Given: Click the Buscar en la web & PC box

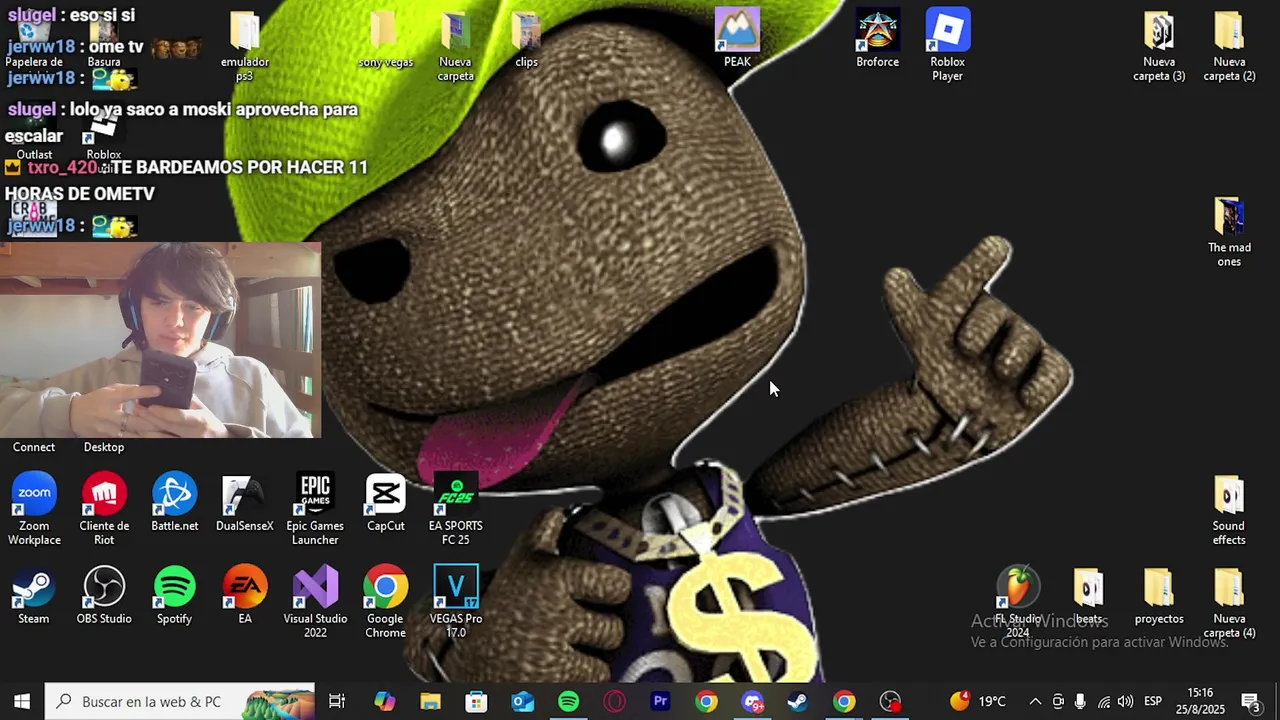Looking at the screenshot, I should pyautogui.click(x=180, y=701).
